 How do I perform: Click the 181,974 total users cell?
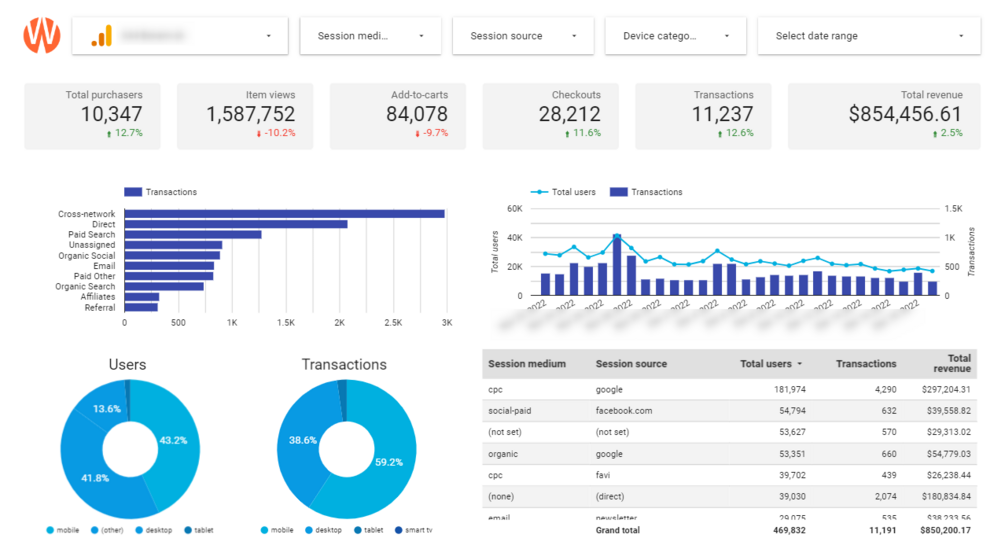(x=790, y=390)
